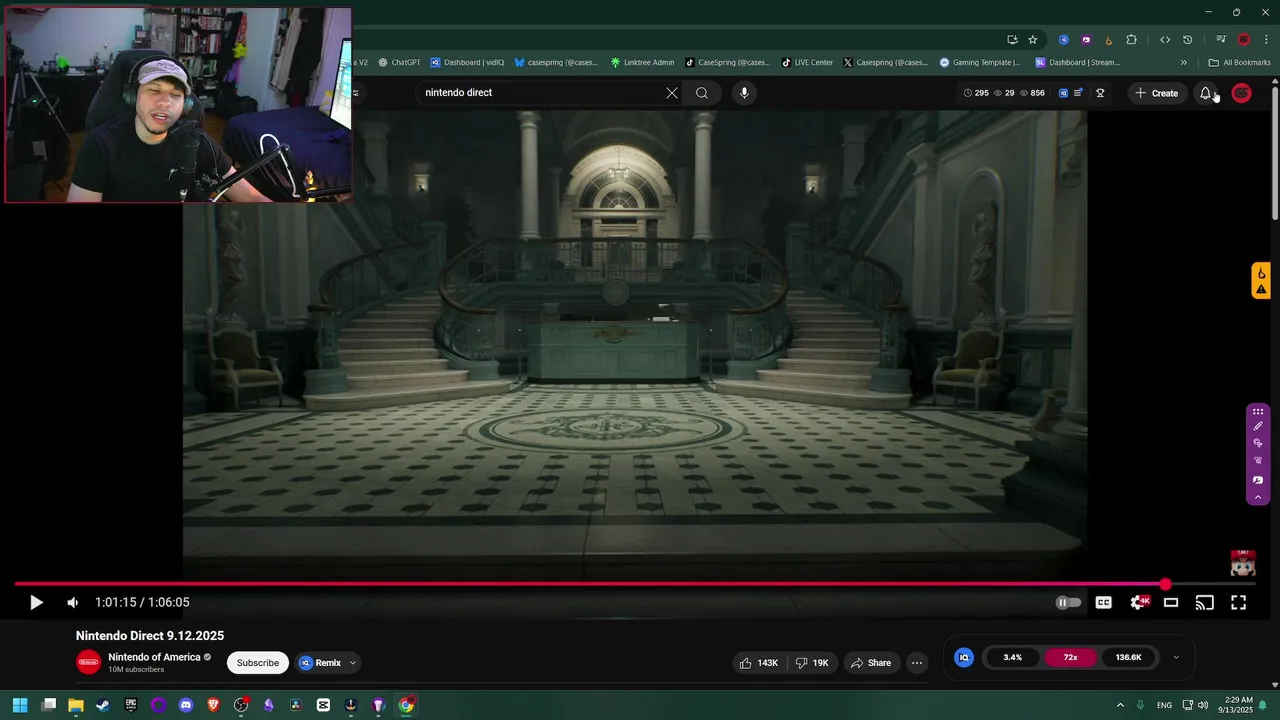
Task: Open ChatGPT bookmark
Action: pyautogui.click(x=399, y=62)
